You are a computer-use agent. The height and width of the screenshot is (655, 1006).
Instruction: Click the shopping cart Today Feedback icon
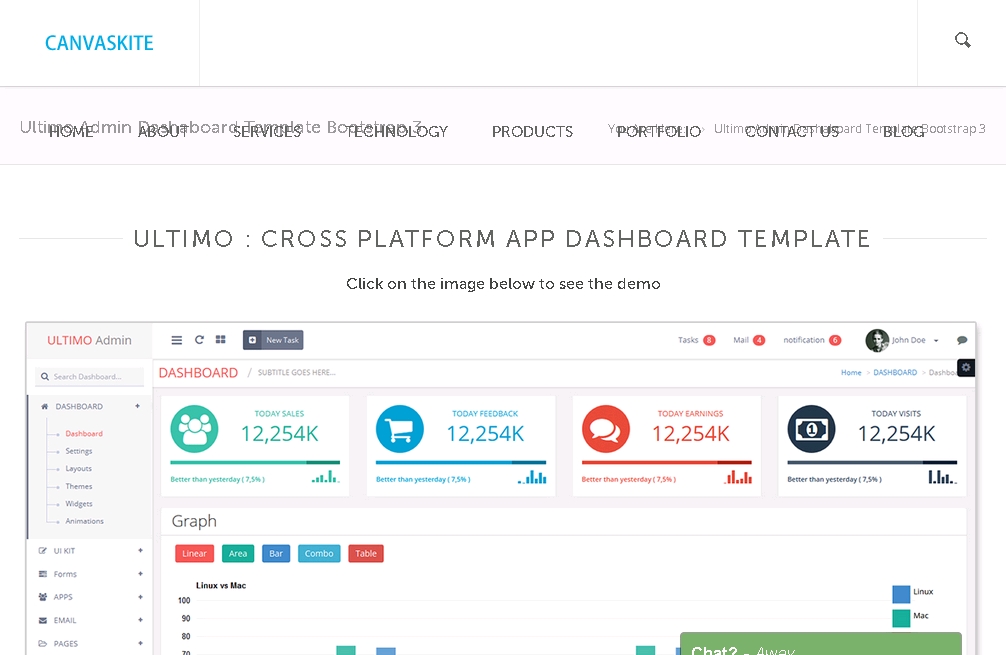(x=400, y=429)
